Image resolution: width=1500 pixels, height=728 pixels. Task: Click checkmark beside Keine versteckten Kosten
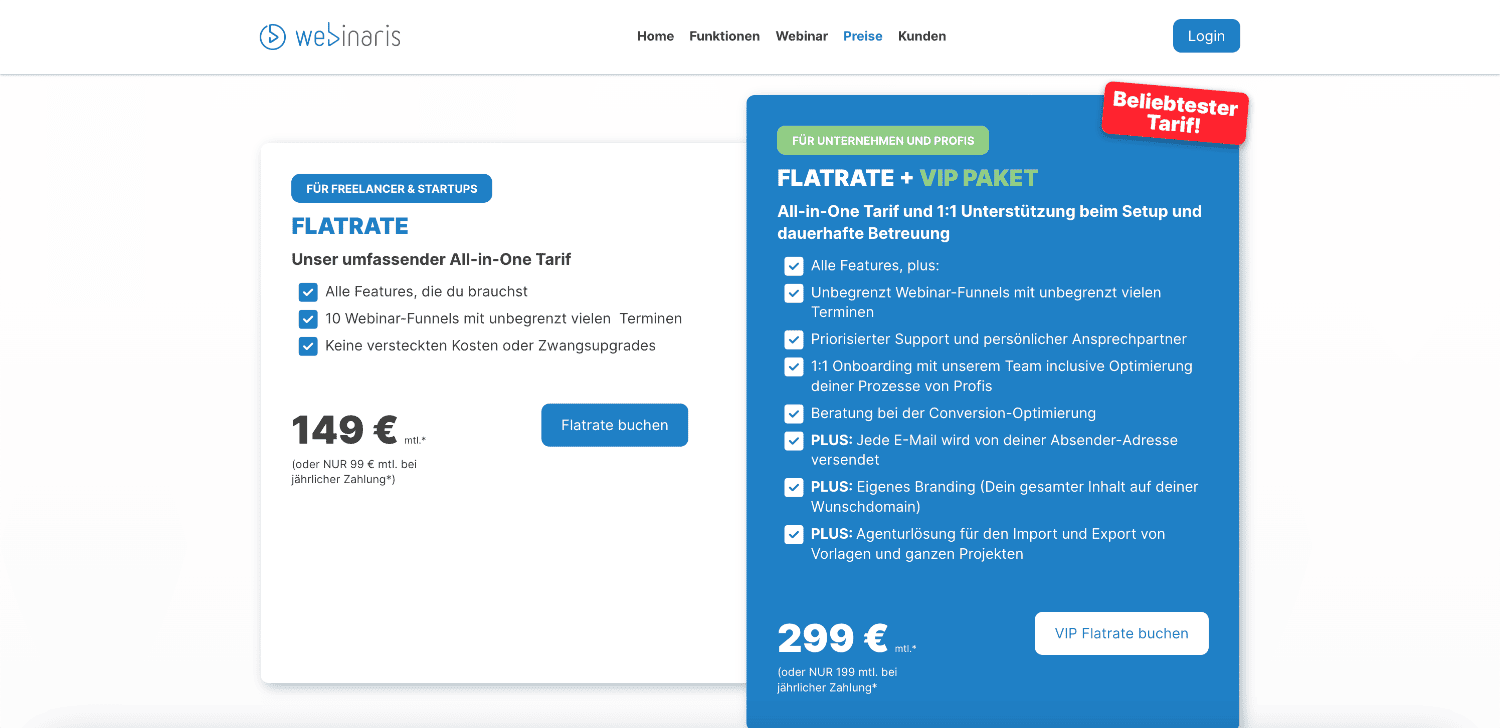pos(308,346)
